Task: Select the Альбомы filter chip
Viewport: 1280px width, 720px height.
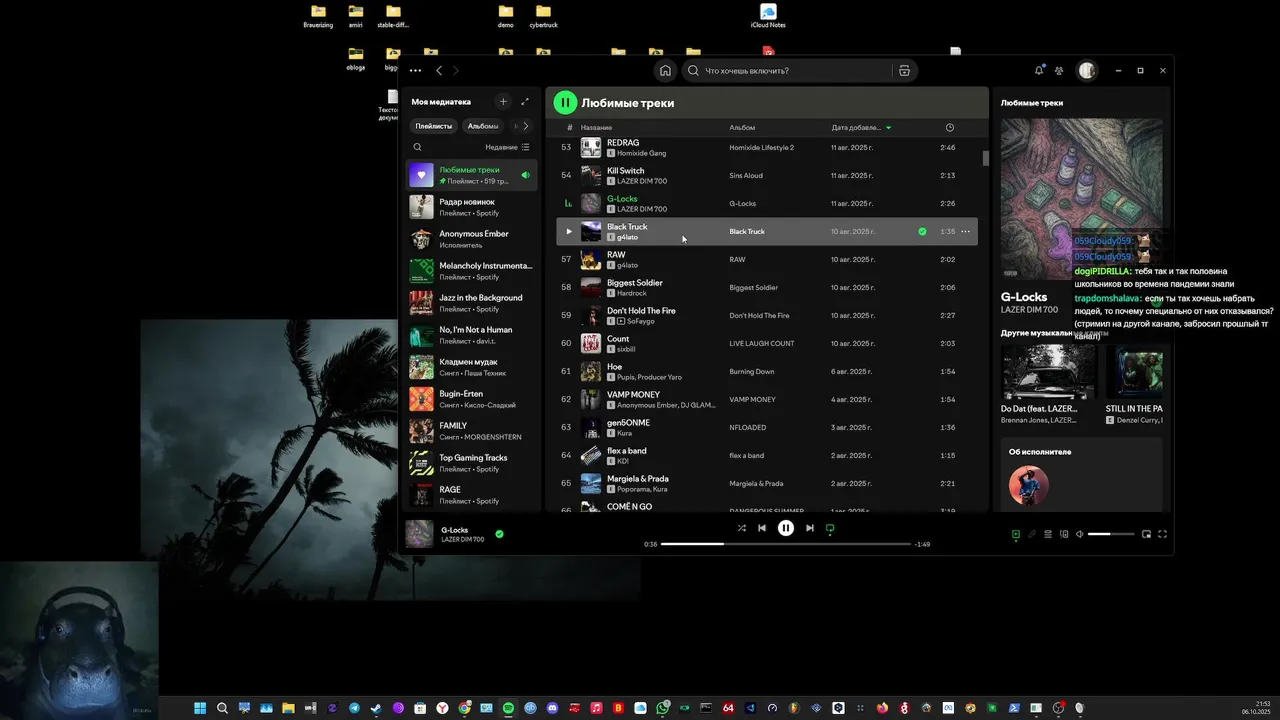Action: (483, 126)
